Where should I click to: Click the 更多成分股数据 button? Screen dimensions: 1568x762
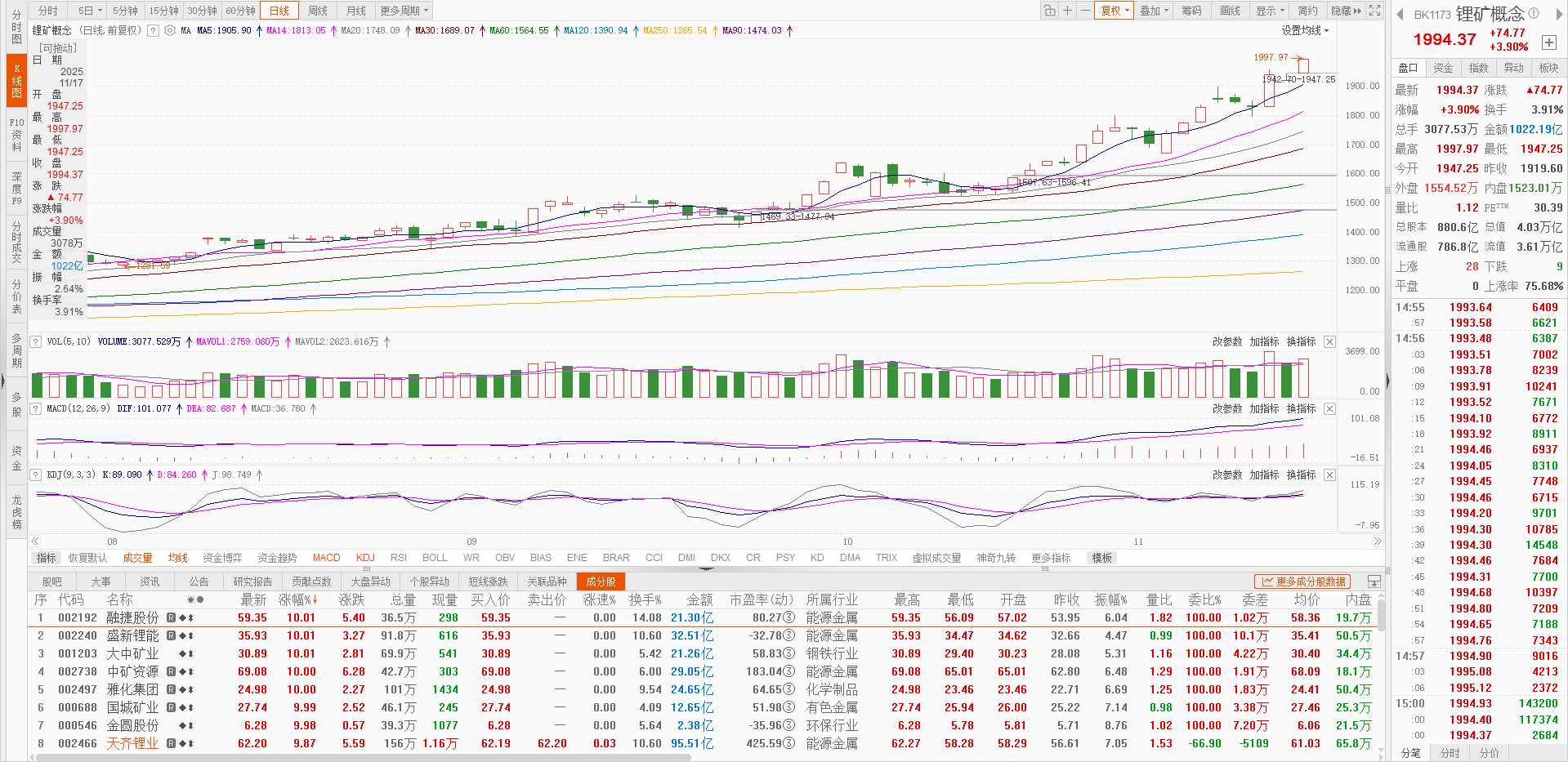point(1303,582)
